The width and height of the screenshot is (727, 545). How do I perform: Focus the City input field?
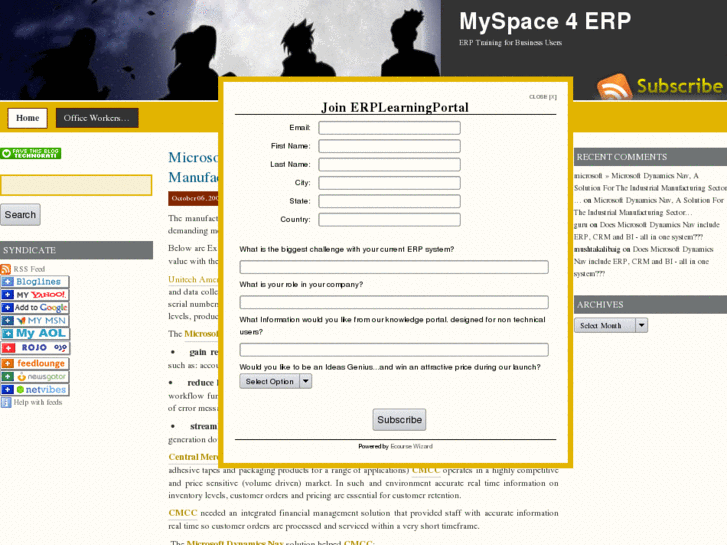389,183
